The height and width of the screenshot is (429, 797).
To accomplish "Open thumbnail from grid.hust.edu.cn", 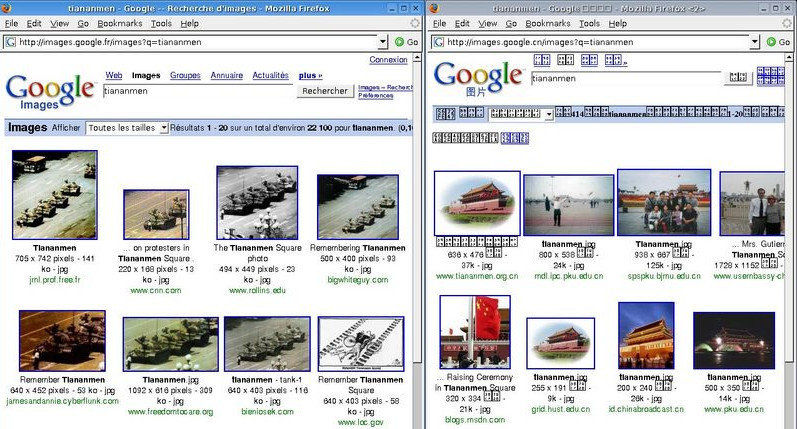I will (561, 343).
